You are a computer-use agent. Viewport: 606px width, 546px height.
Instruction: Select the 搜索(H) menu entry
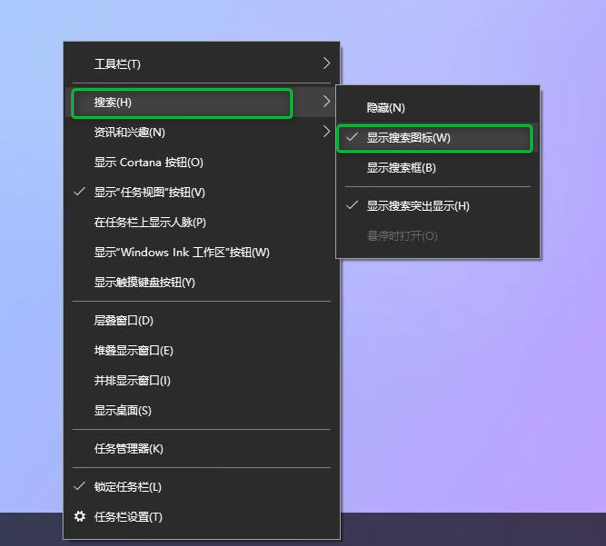pyautogui.click(x=201, y=102)
